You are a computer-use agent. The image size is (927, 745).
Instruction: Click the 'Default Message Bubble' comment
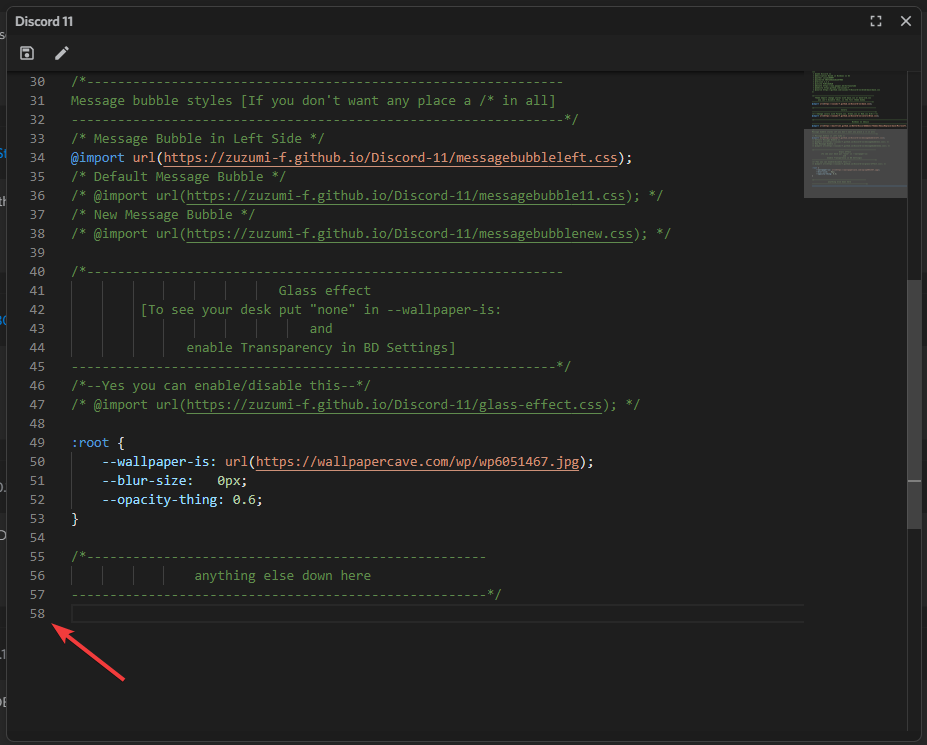pos(179,177)
